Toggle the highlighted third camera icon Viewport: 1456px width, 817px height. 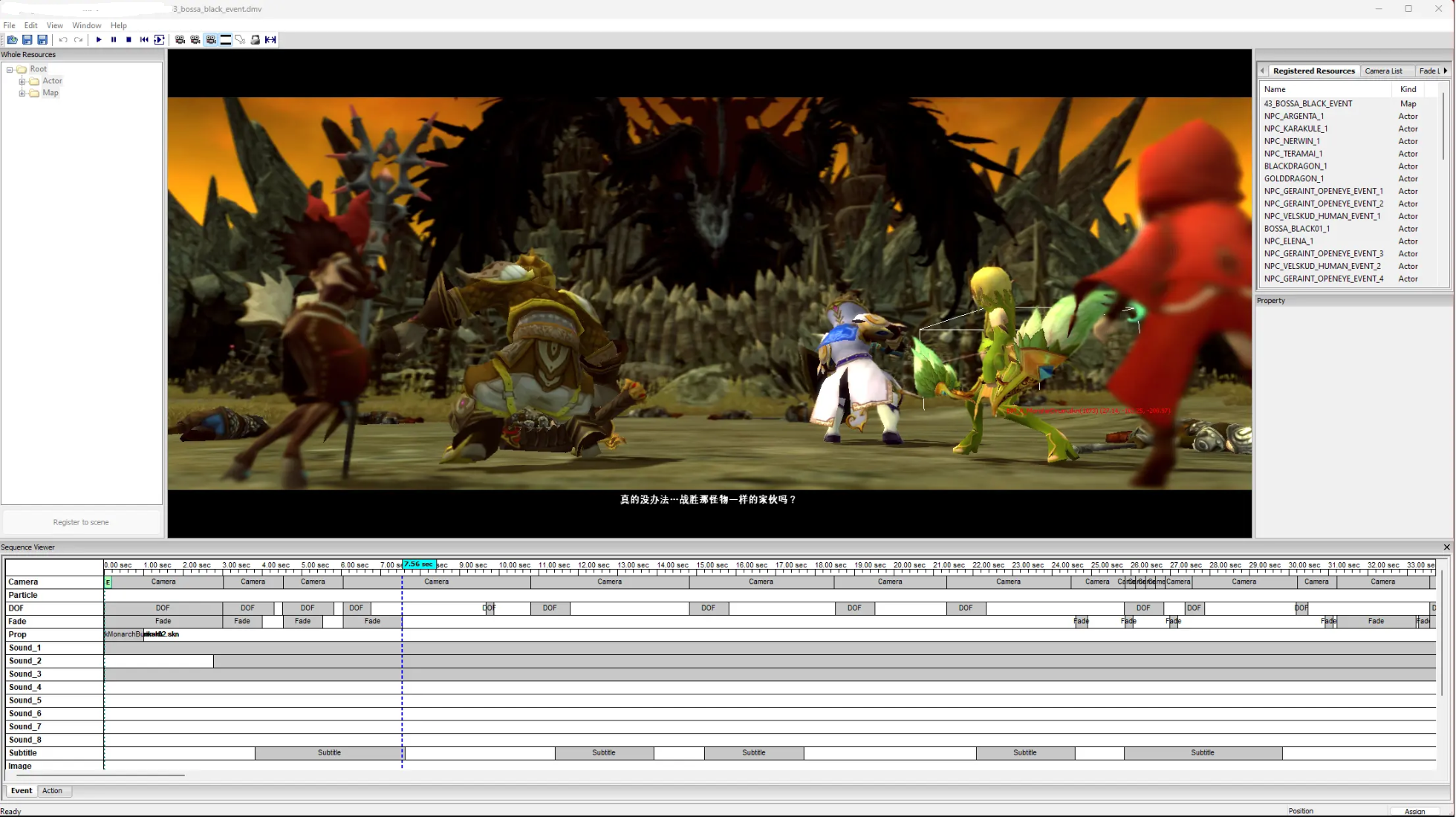[211, 39]
